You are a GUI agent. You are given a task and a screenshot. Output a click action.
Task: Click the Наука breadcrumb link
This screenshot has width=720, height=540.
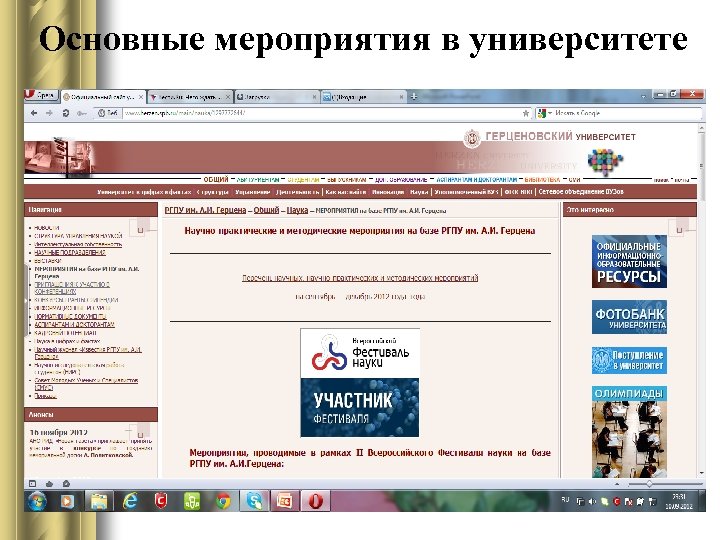tap(297, 210)
